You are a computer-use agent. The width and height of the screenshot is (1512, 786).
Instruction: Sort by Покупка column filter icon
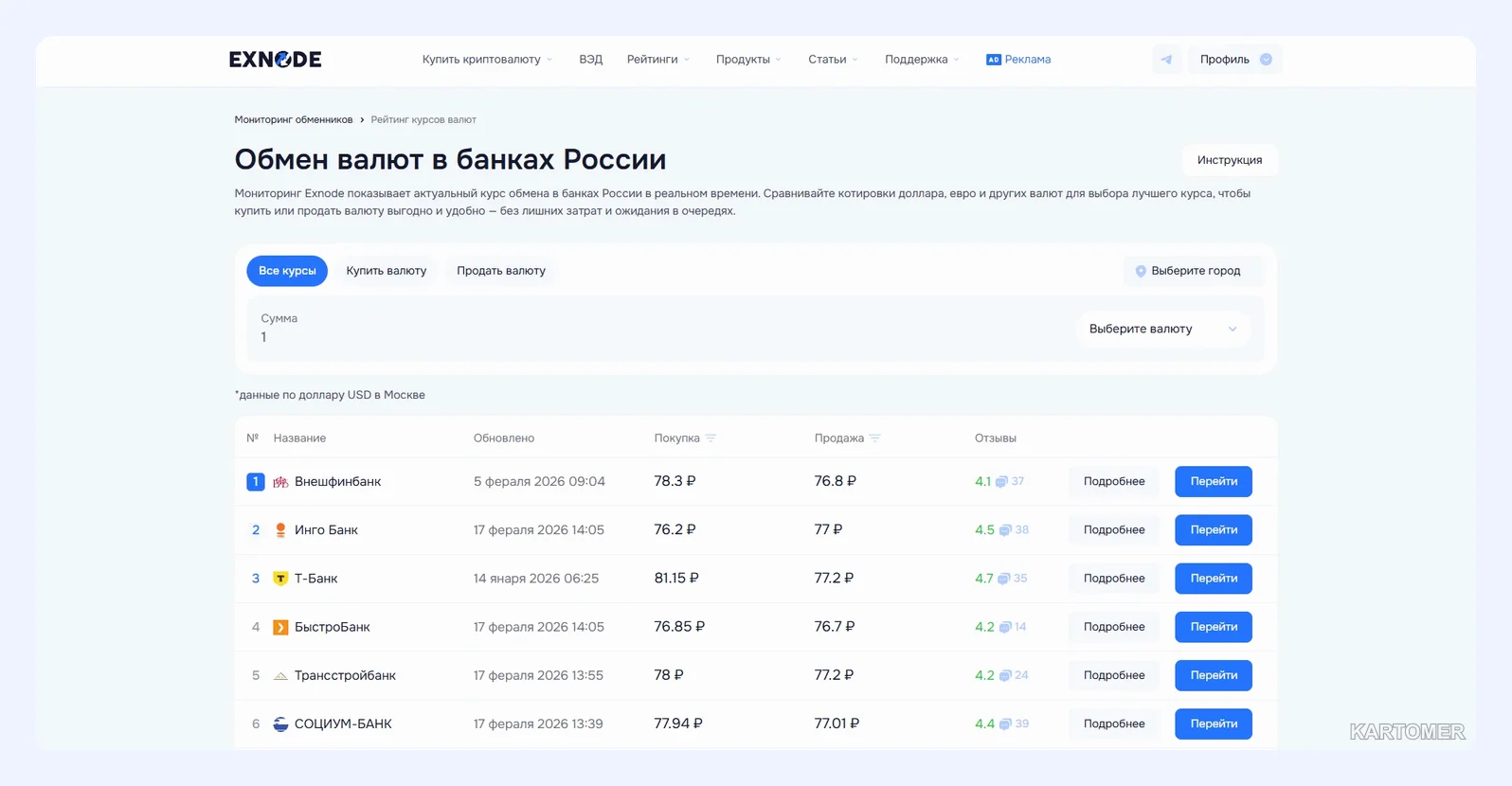pyautogui.click(x=711, y=438)
